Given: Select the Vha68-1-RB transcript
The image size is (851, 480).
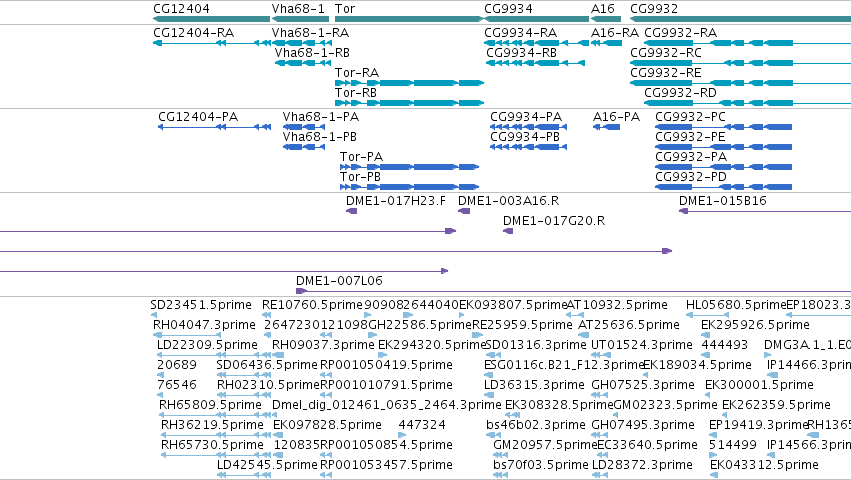Looking at the screenshot, I should (x=302, y=63).
